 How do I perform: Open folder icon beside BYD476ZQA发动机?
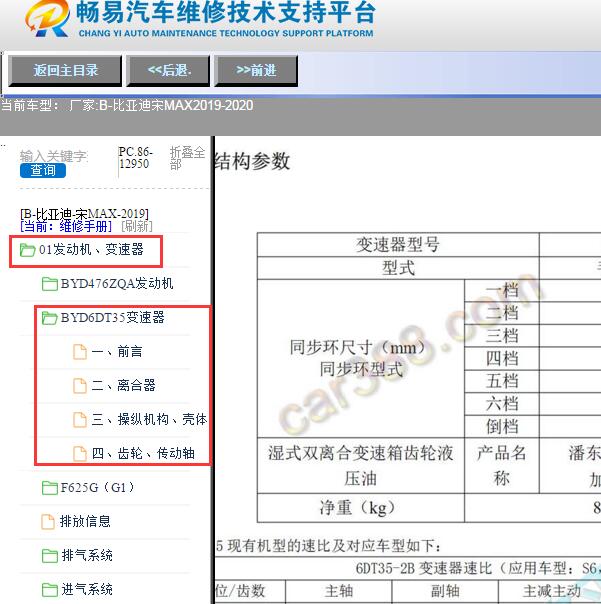click(x=49, y=284)
